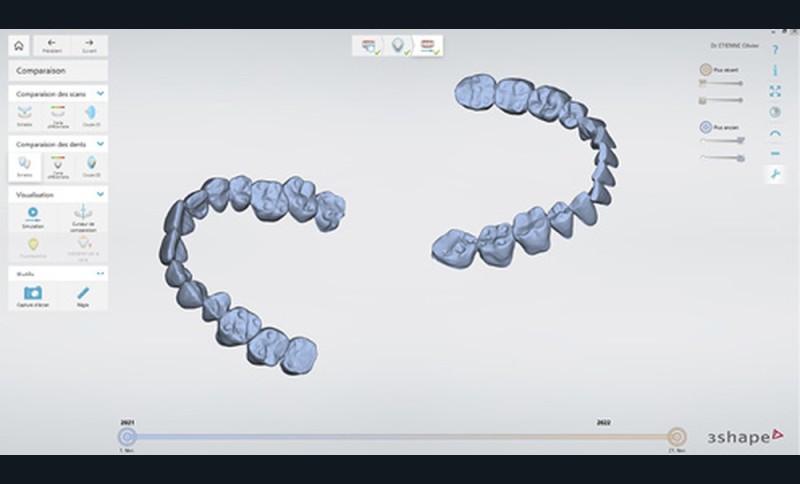The width and height of the screenshot is (800, 484).
Task: Go forward with the Suivant button
Action: point(89,46)
